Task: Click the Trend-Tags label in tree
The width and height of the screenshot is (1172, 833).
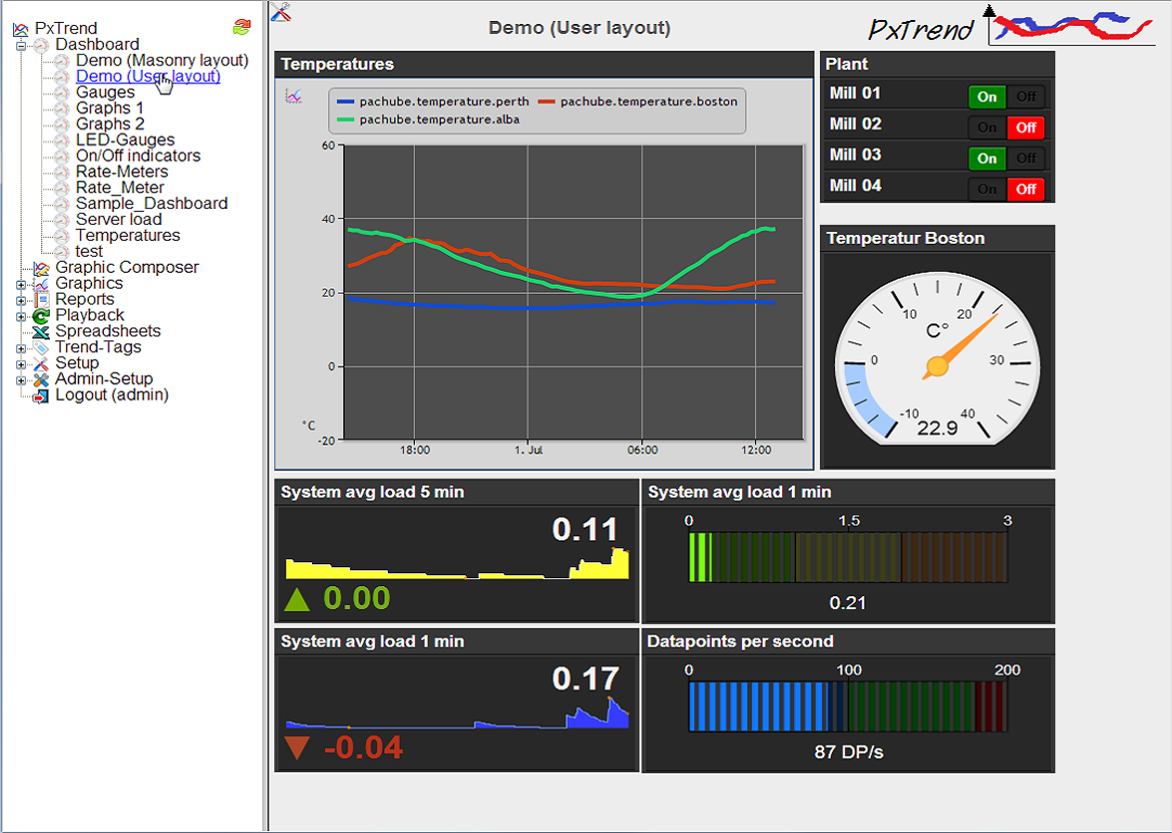Action: pos(98,347)
